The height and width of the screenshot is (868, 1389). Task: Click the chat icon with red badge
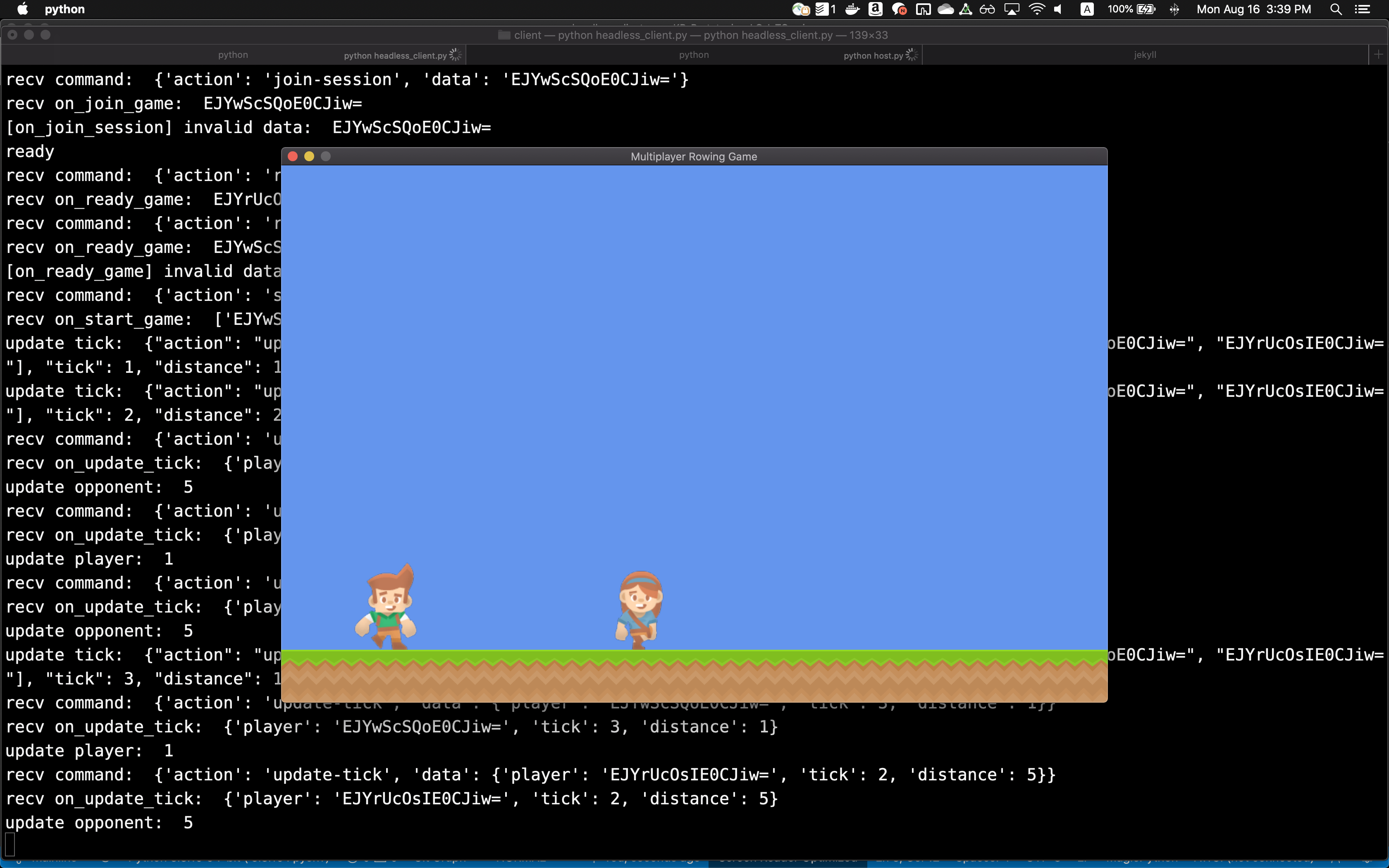[900, 9]
